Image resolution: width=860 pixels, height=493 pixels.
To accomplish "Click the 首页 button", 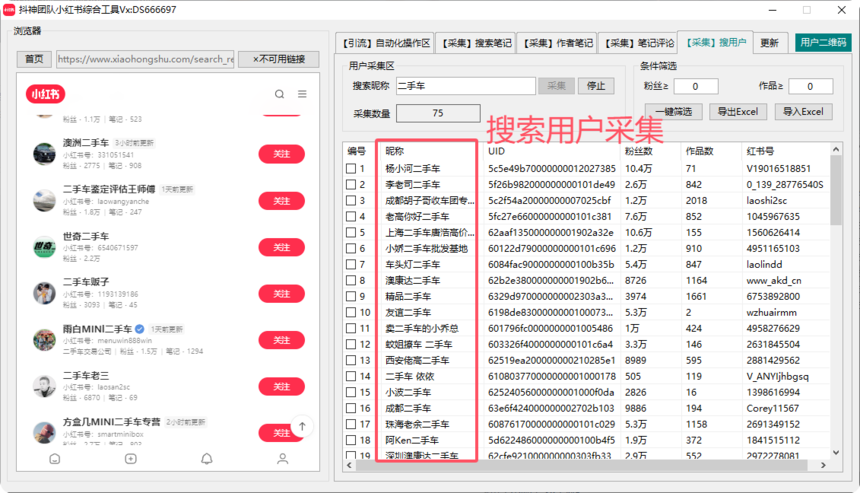I will point(34,59).
